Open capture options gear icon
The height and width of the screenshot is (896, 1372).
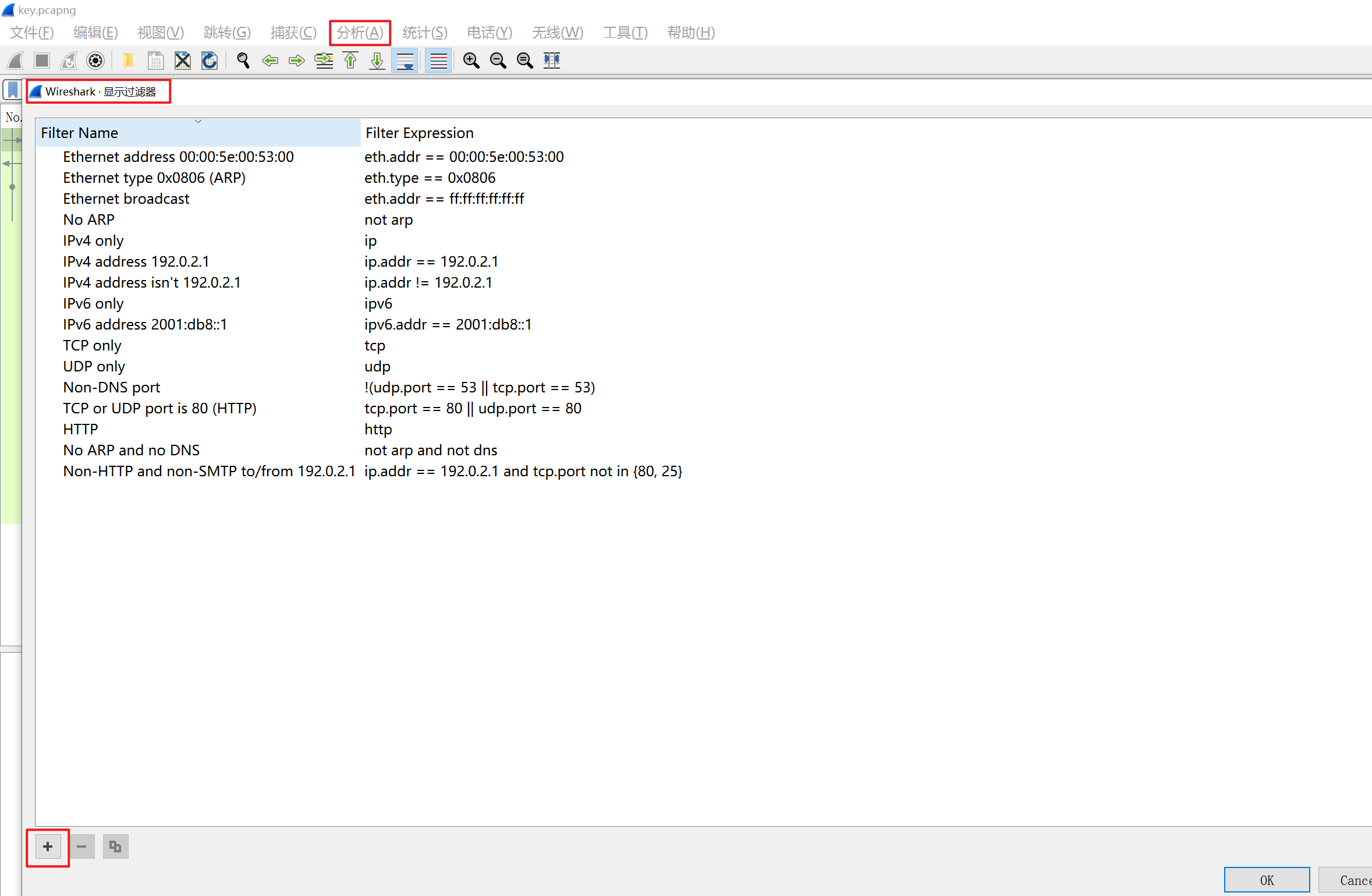(x=95, y=61)
